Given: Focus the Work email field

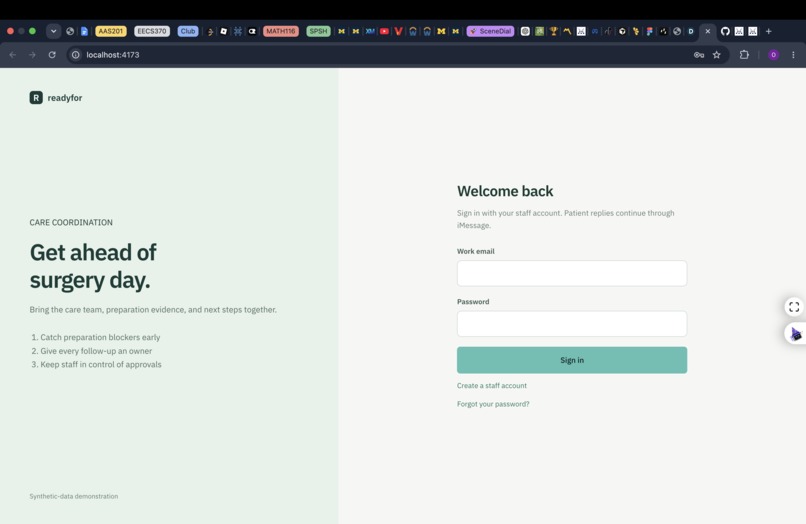Looking at the screenshot, I should pyautogui.click(x=572, y=273).
